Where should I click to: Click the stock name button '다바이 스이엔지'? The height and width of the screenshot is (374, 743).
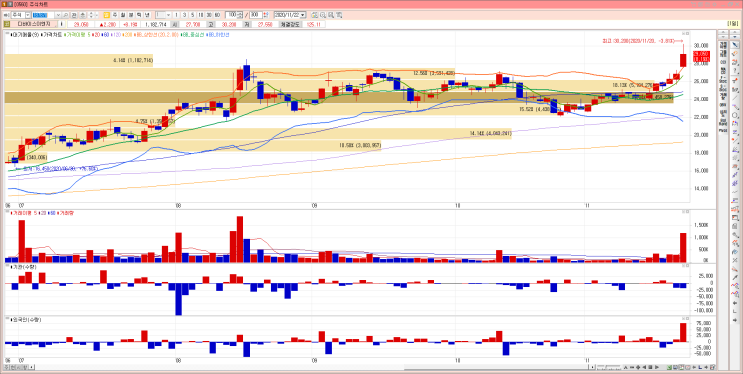34,24
